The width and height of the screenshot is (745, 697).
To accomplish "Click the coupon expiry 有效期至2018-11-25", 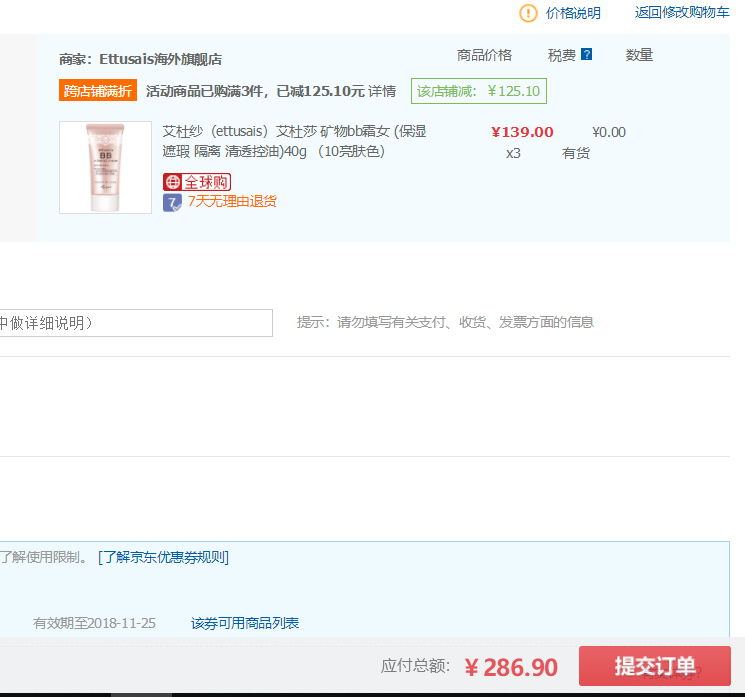I will (94, 623).
